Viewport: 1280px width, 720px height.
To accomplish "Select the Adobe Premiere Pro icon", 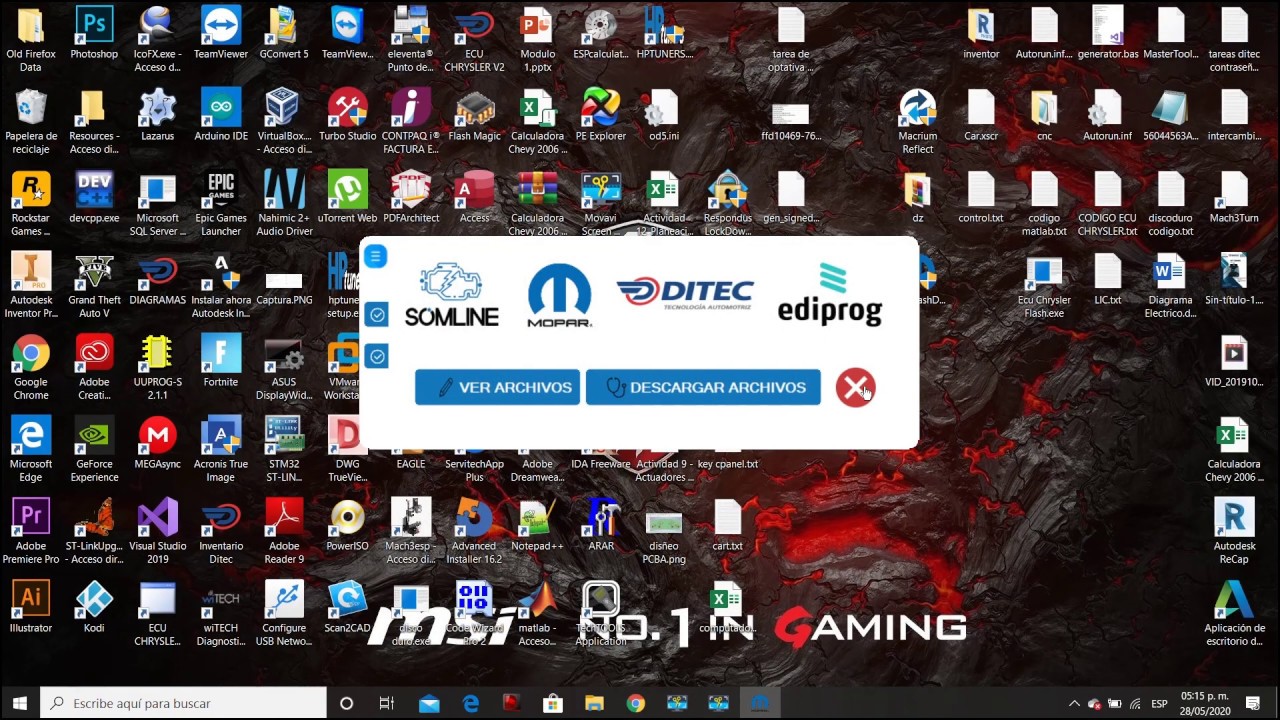I will pos(31,532).
